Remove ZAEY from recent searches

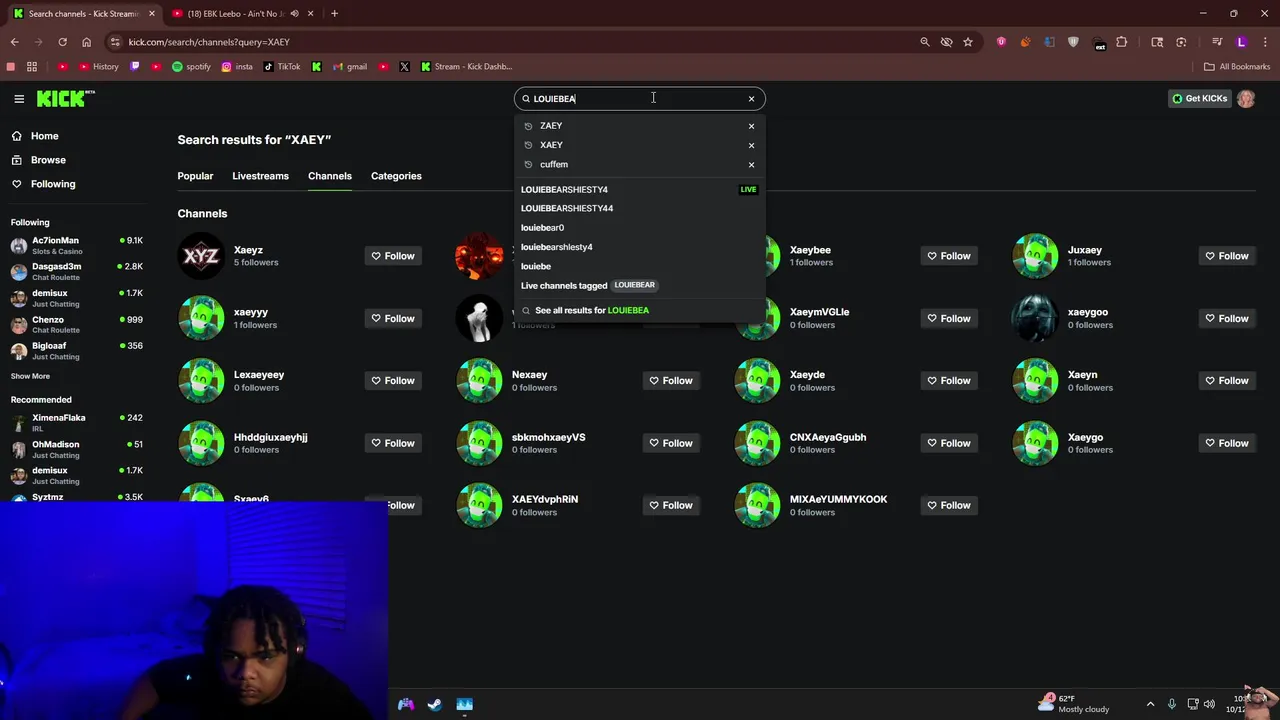[751, 126]
